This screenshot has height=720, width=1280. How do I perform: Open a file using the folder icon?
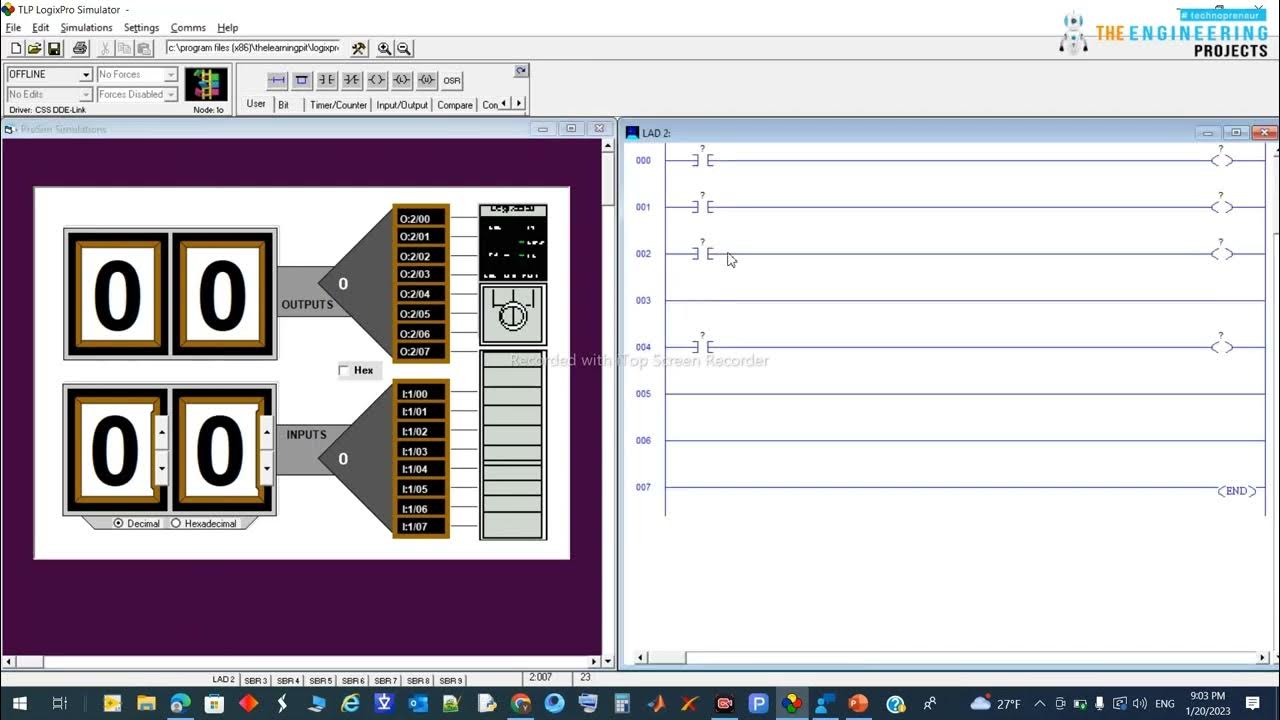pos(34,48)
